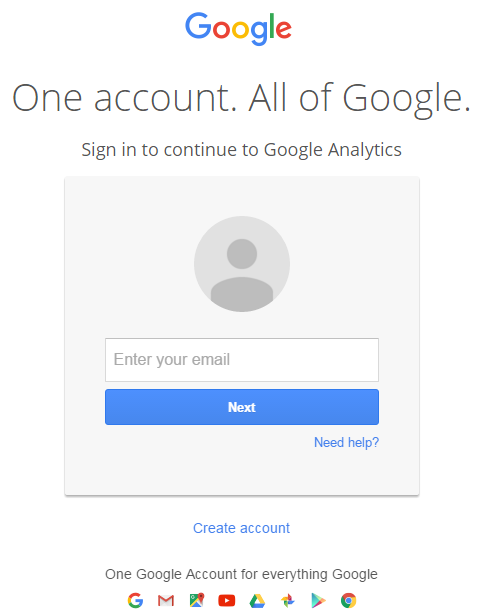Select the Google Maps pin icon

click(196, 600)
